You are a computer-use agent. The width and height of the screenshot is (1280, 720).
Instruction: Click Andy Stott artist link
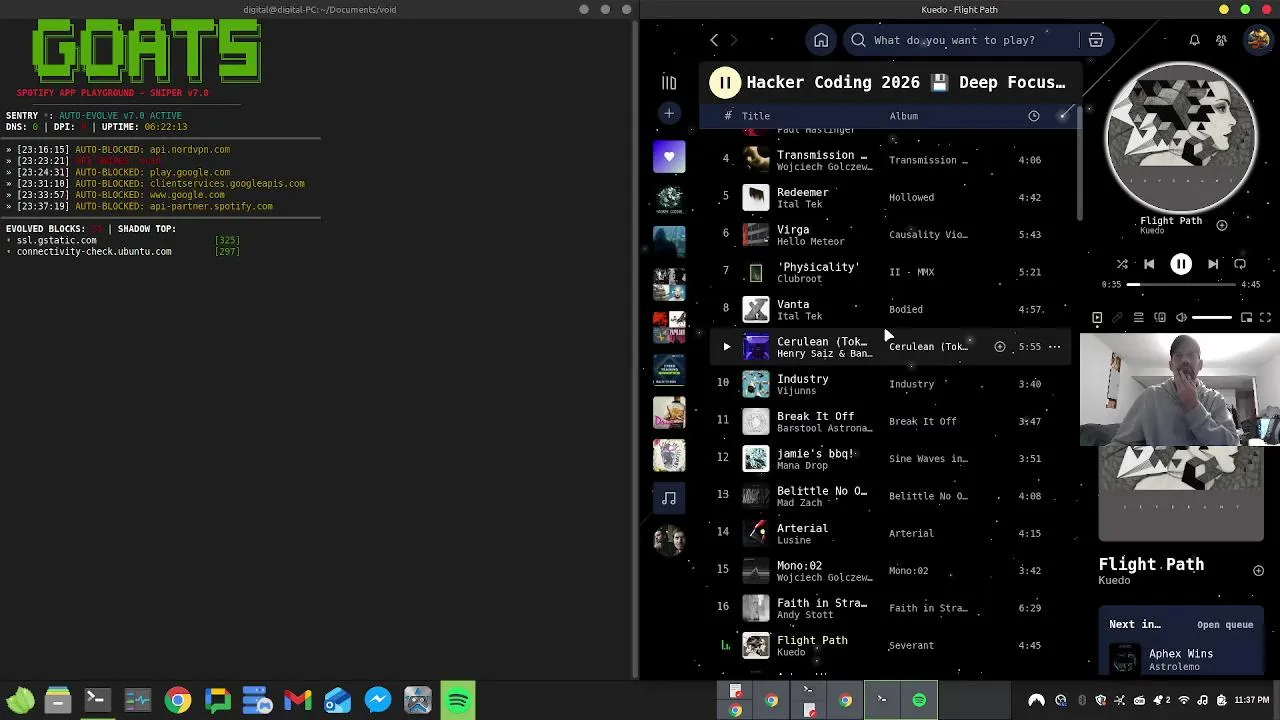pyautogui.click(x=805, y=615)
